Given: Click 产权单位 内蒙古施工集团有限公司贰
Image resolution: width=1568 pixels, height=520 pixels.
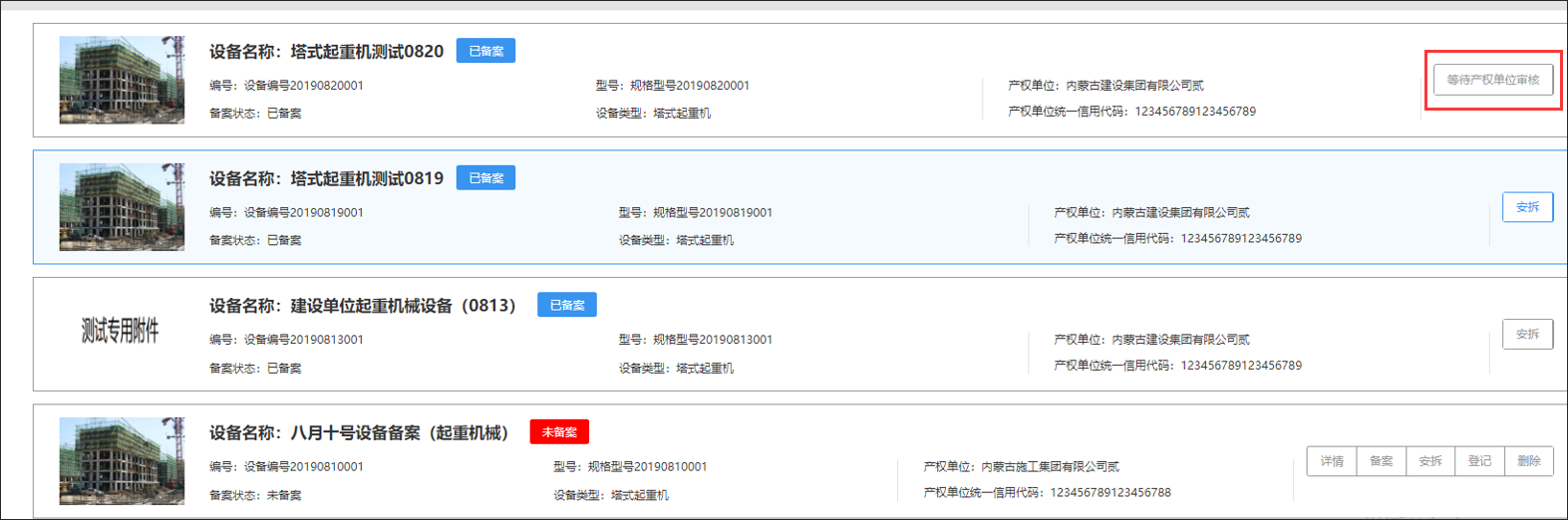Looking at the screenshot, I should (x=1022, y=466).
